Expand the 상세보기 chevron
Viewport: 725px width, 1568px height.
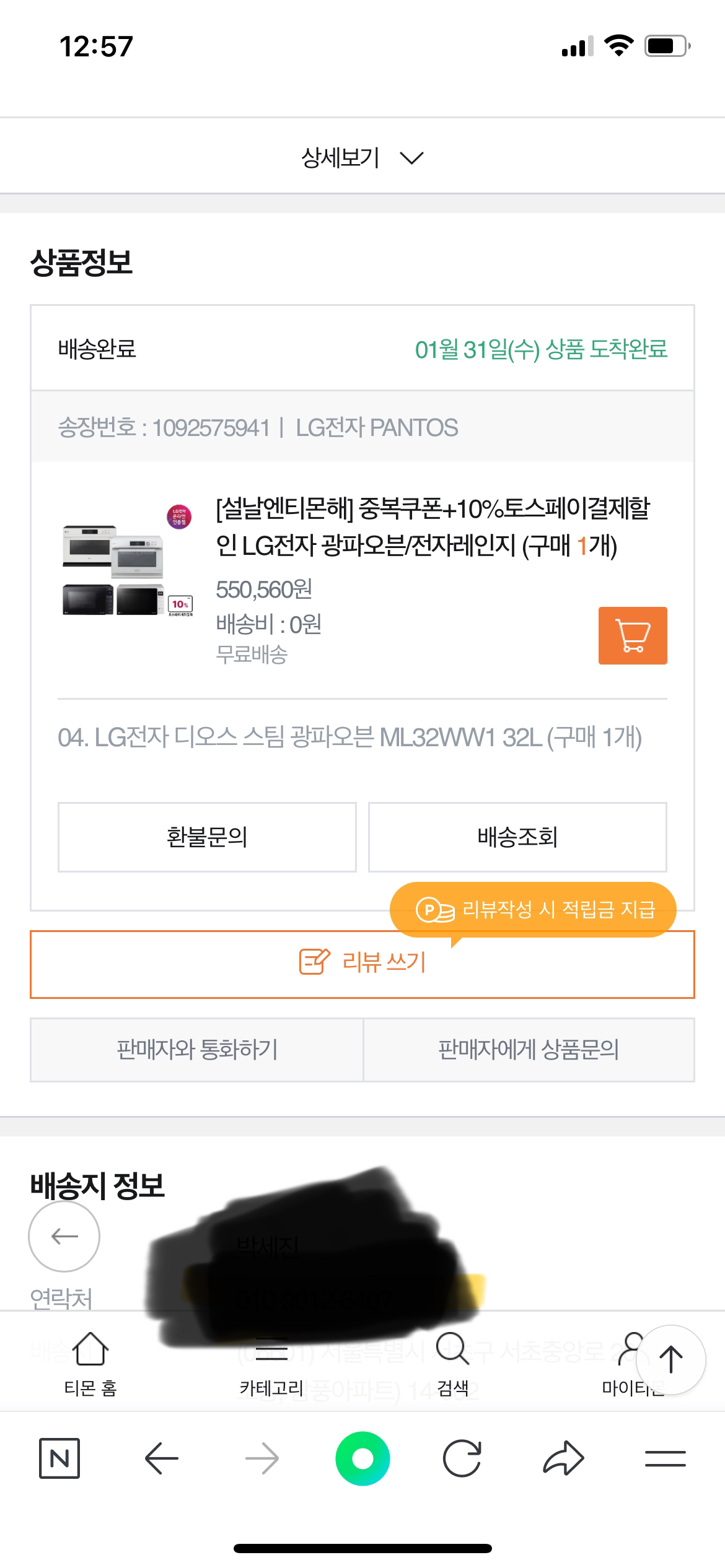(411, 158)
